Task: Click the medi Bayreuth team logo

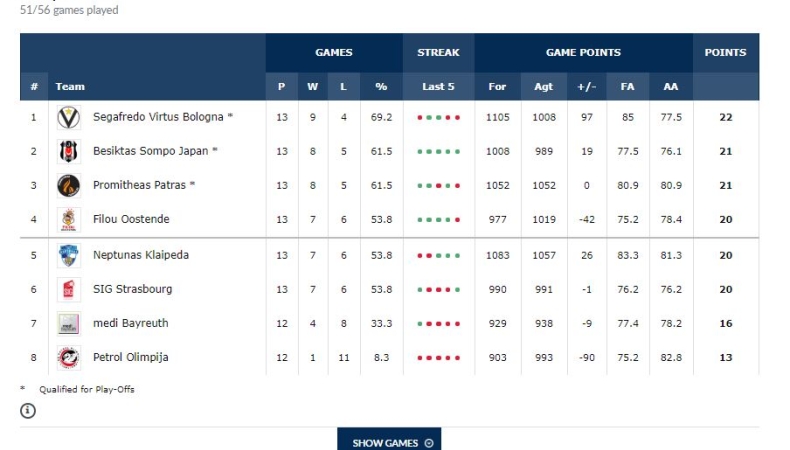Action: point(68,323)
